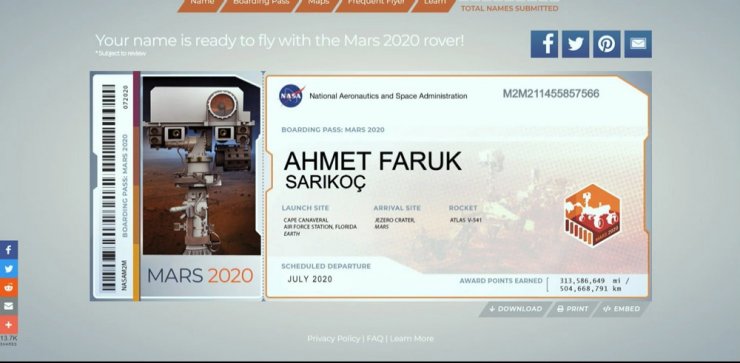Open the Privacy Policy link
This screenshot has width=740, height=363.
[333, 338]
